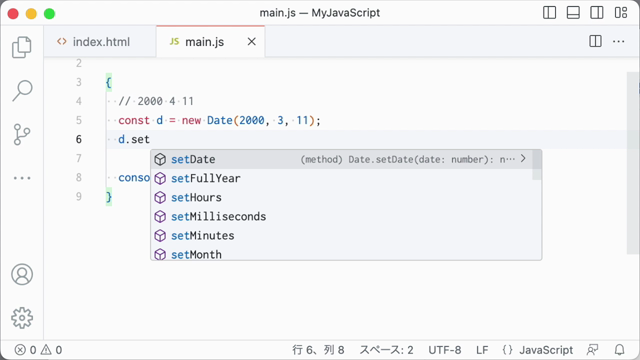Change the UTF-8 file encoding
The width and height of the screenshot is (640, 360).
444,350
